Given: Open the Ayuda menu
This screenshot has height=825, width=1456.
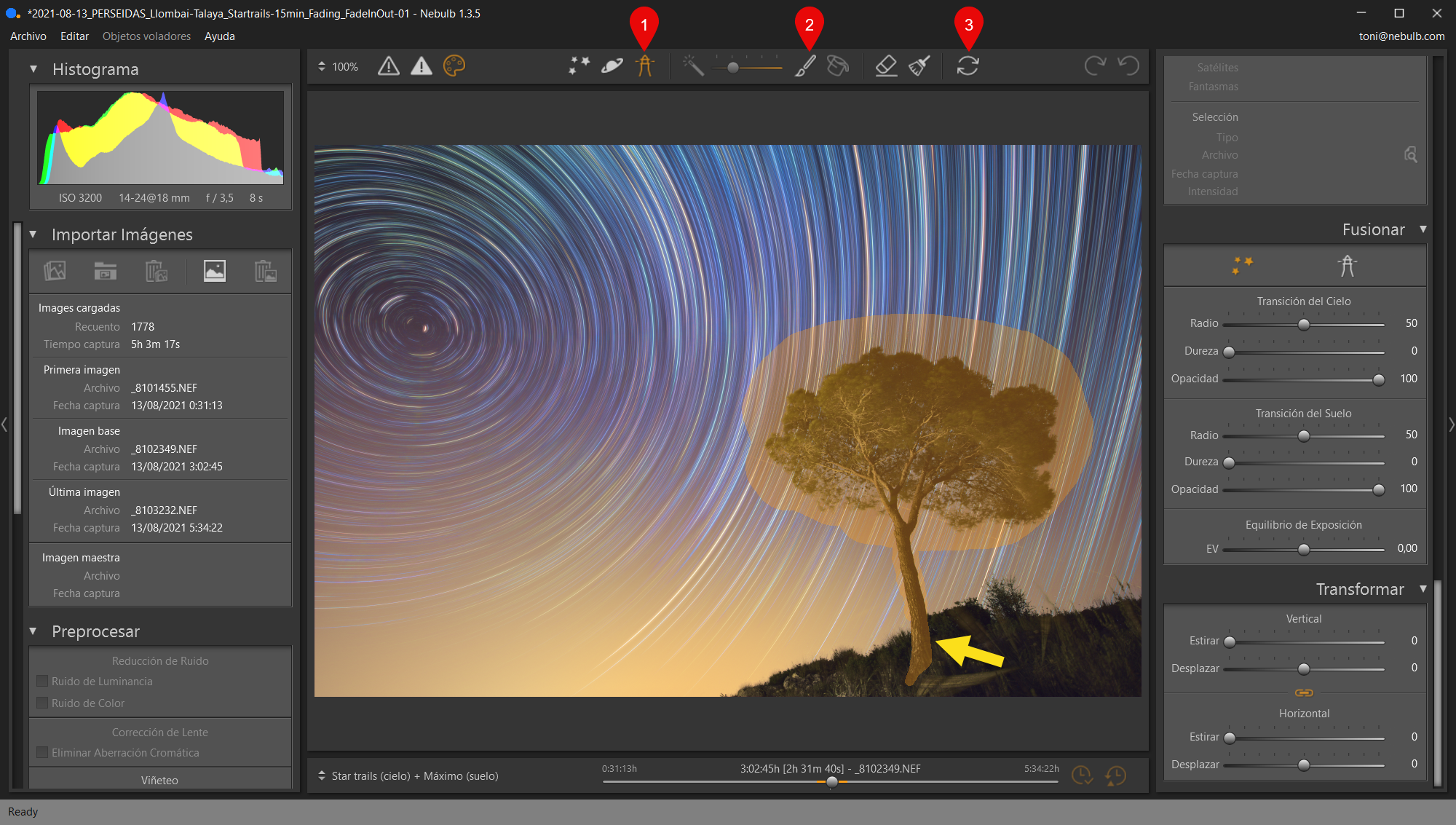Looking at the screenshot, I should [x=219, y=36].
